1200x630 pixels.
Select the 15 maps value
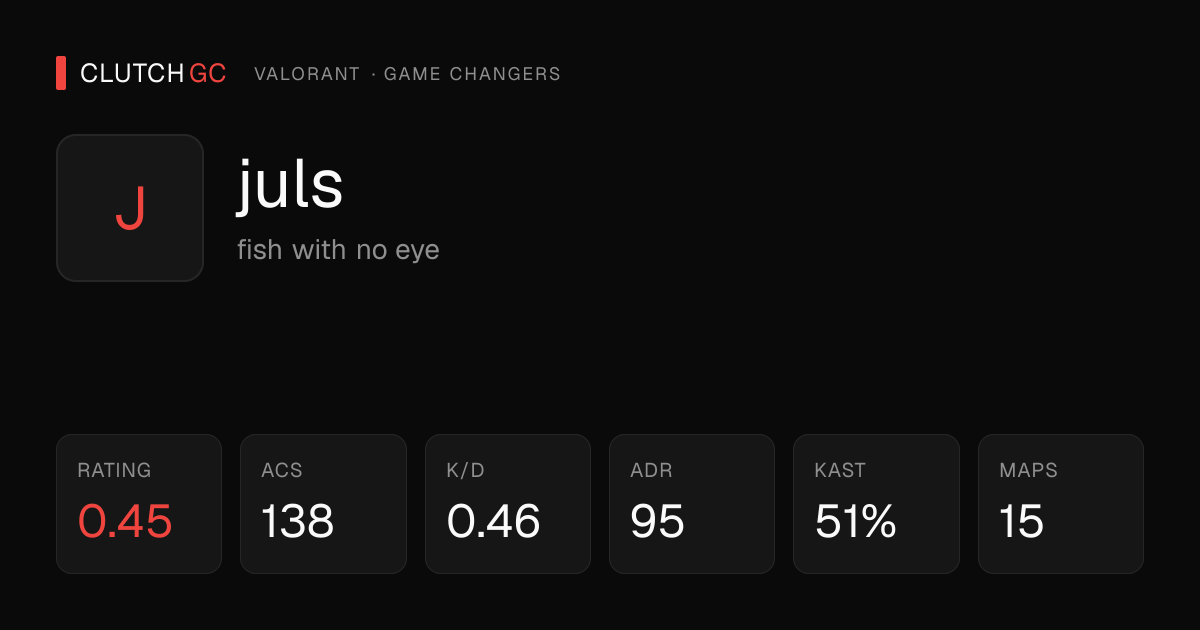1021,521
